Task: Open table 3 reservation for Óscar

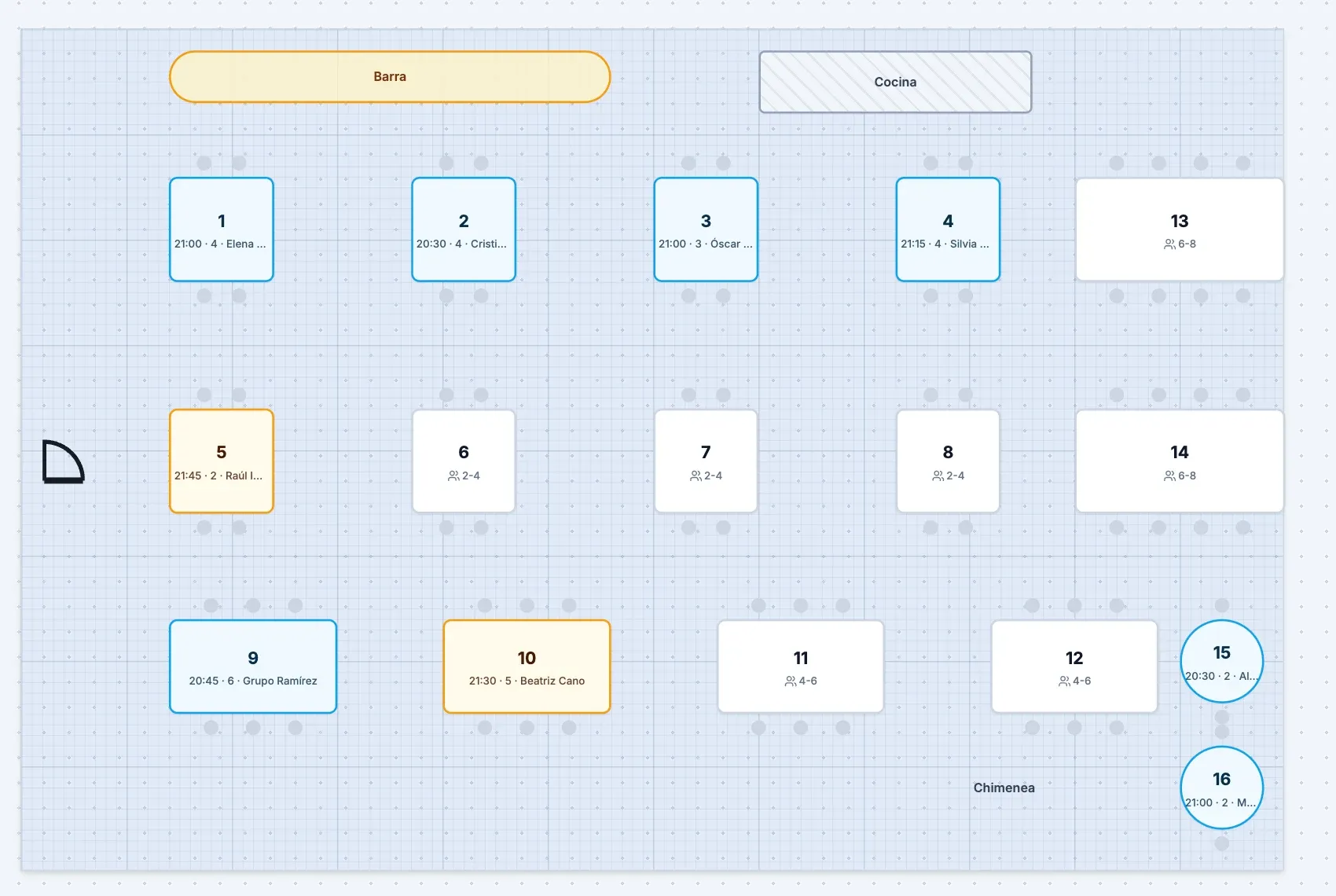Action: click(706, 230)
